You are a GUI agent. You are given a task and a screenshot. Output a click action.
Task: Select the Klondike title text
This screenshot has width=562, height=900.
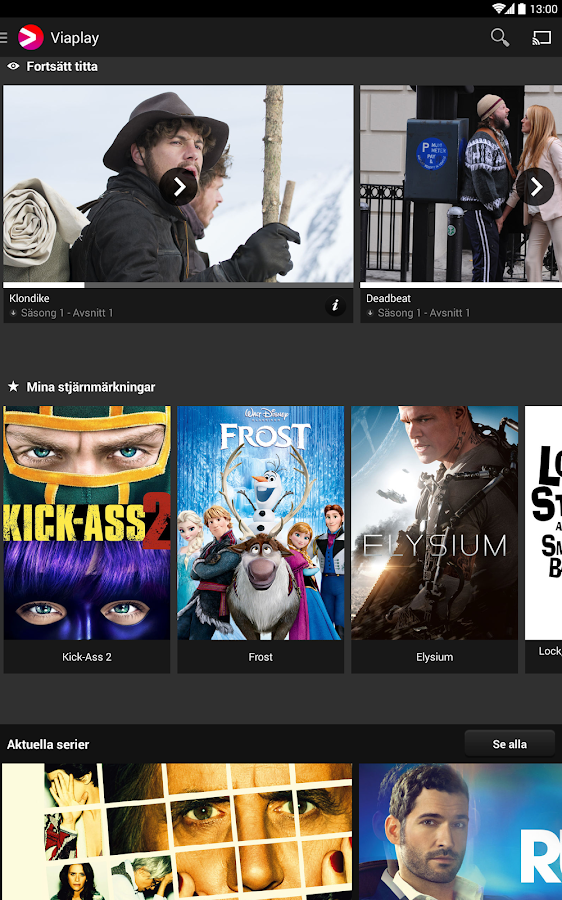coord(29,298)
